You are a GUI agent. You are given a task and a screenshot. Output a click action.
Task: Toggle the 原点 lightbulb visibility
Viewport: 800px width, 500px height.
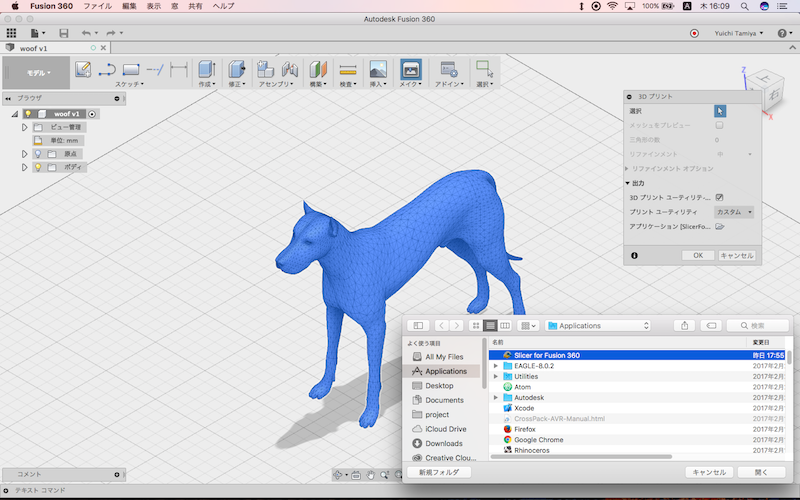point(38,154)
